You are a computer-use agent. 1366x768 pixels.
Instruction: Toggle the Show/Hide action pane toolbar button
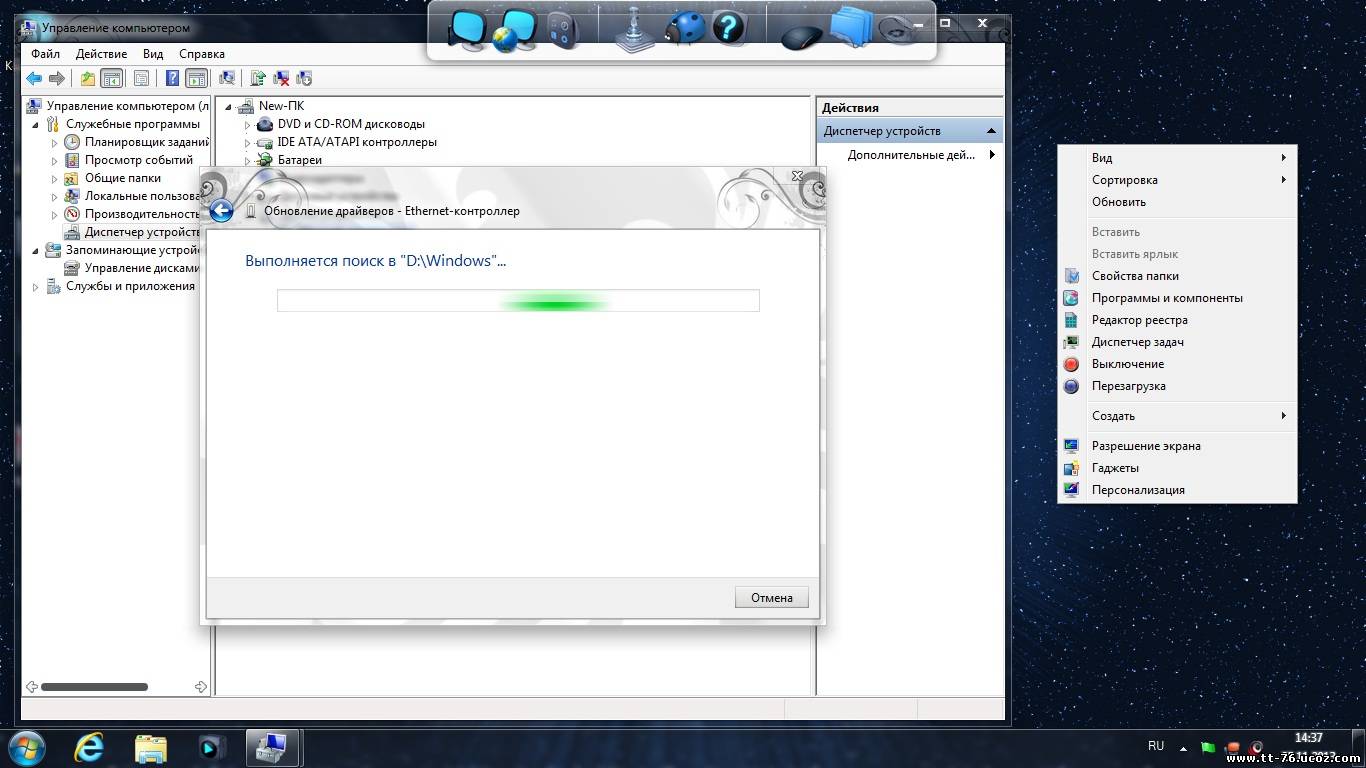197,78
